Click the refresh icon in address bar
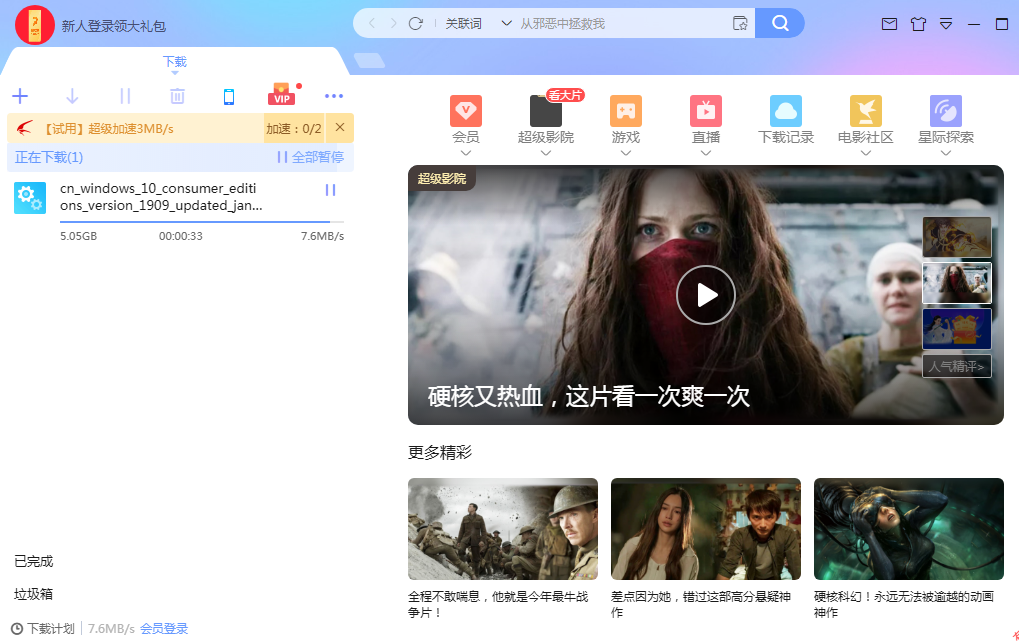 click(416, 23)
